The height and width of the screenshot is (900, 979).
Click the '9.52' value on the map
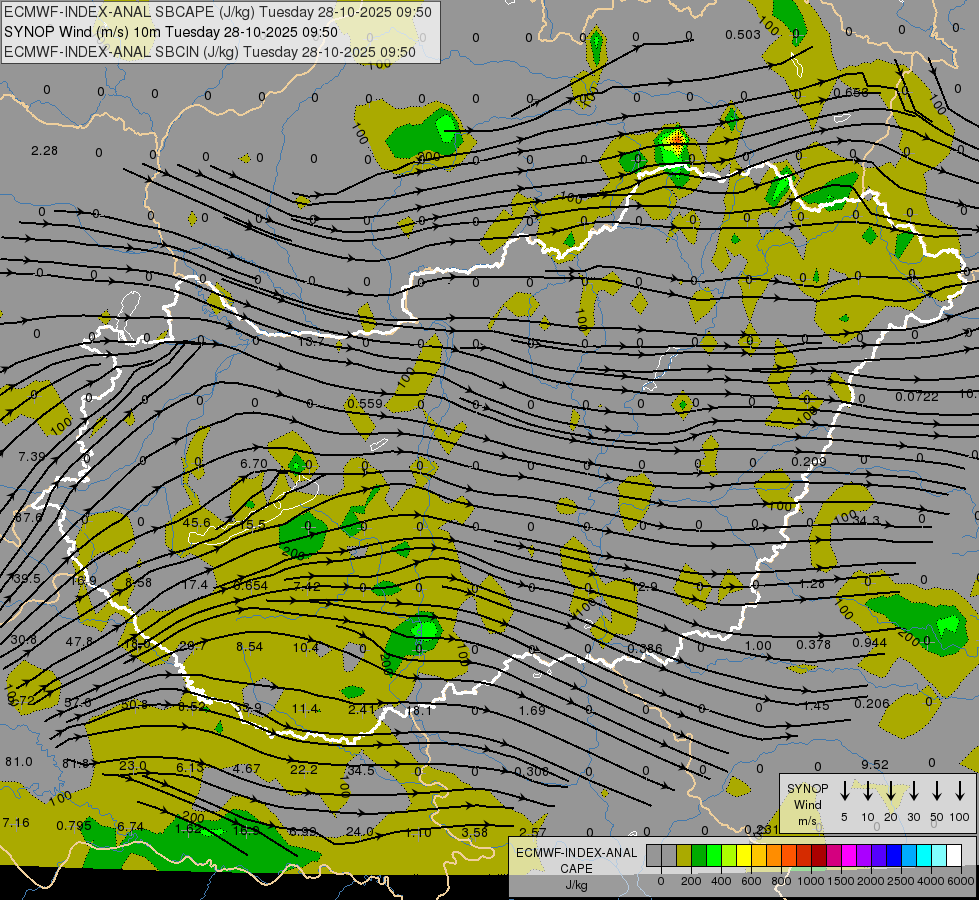click(x=875, y=764)
